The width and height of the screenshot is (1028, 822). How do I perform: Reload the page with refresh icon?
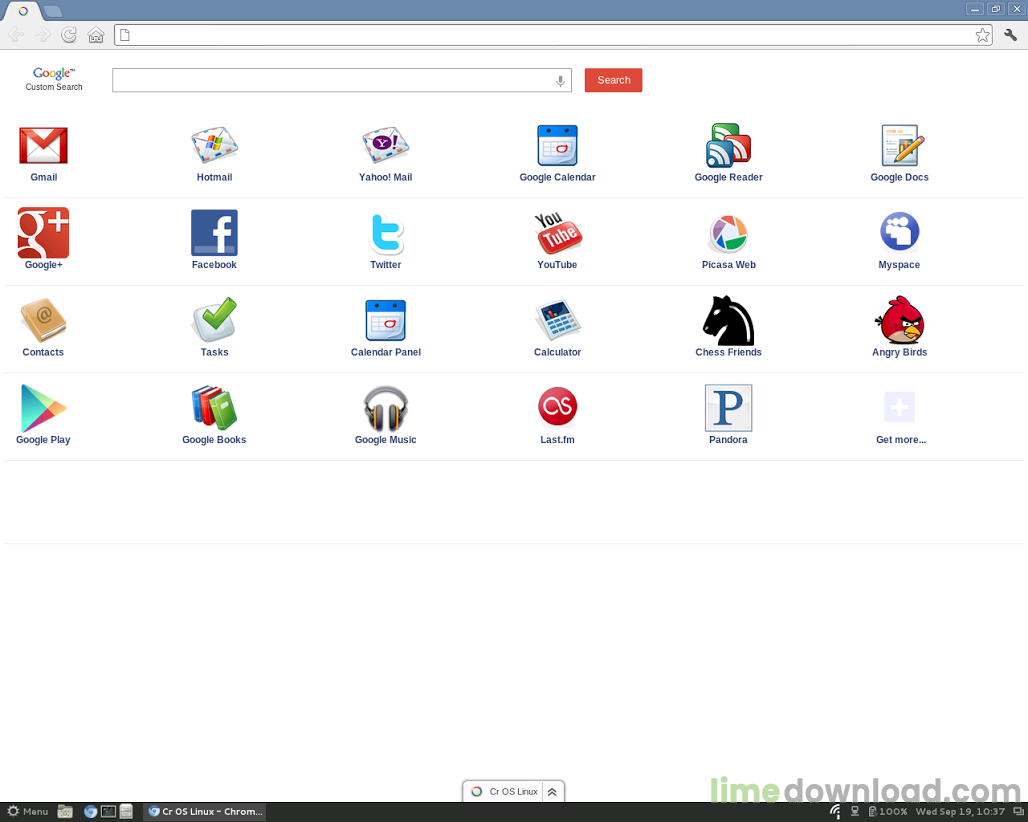tap(69, 35)
